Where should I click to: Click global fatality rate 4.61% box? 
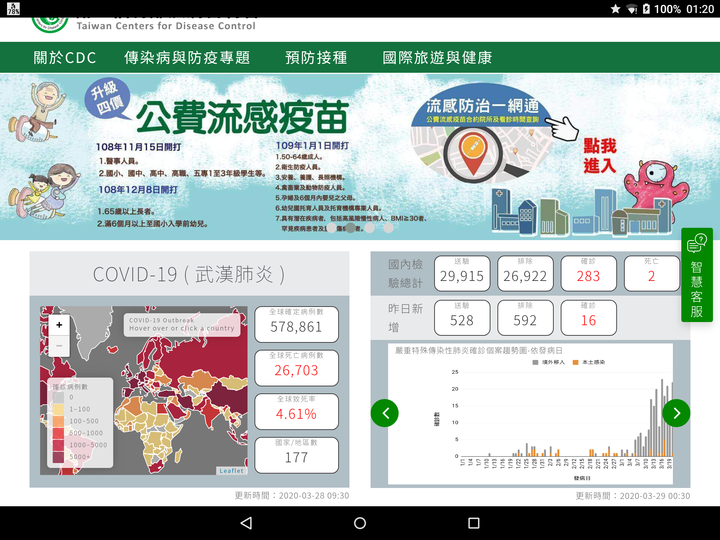[296, 411]
